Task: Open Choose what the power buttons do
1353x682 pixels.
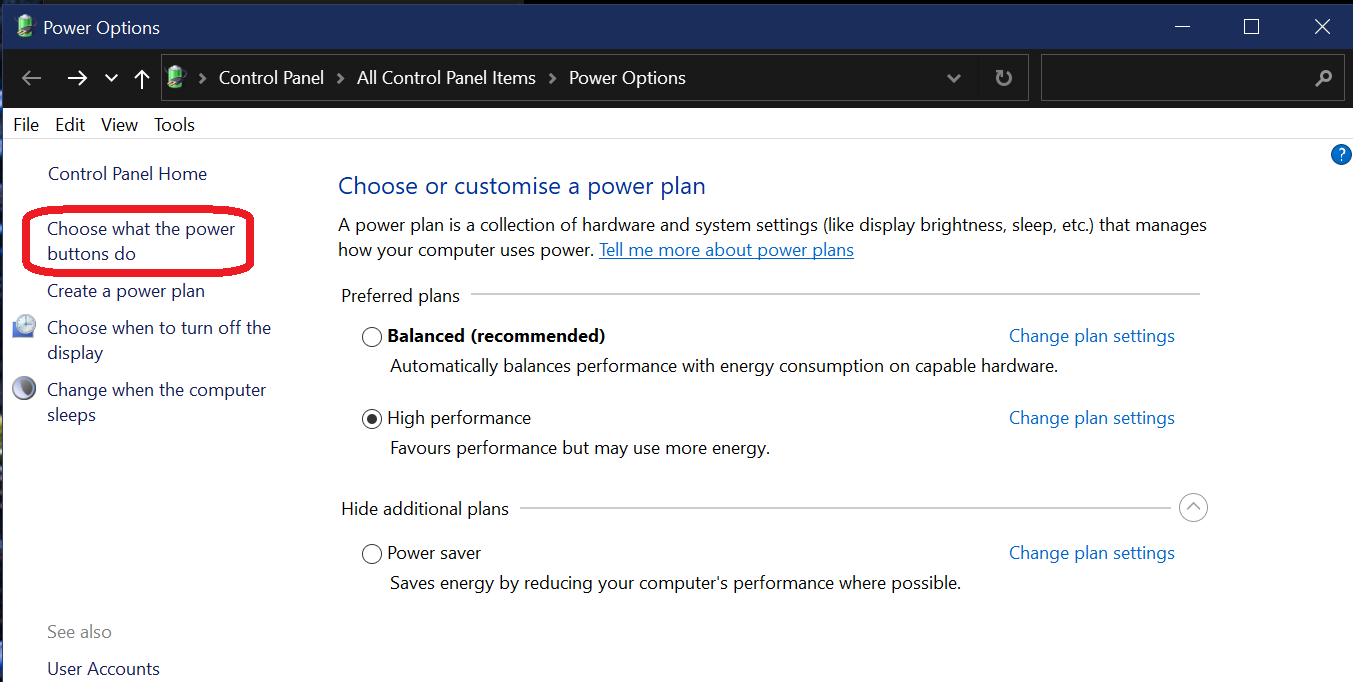Action: [140, 241]
